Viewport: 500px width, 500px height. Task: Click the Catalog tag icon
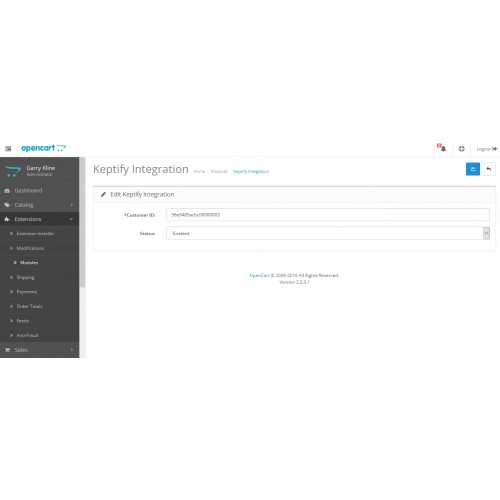7,205
